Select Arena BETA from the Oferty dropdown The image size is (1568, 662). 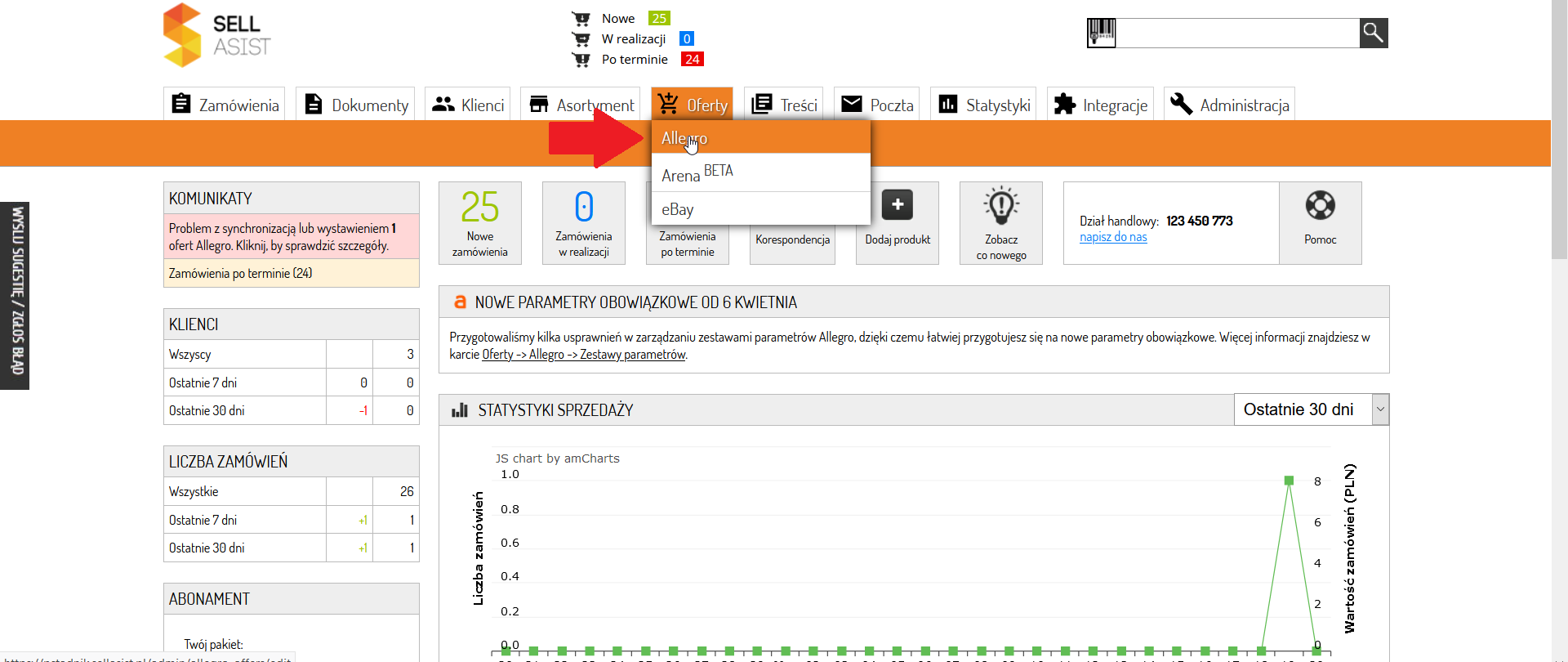pyautogui.click(x=761, y=173)
